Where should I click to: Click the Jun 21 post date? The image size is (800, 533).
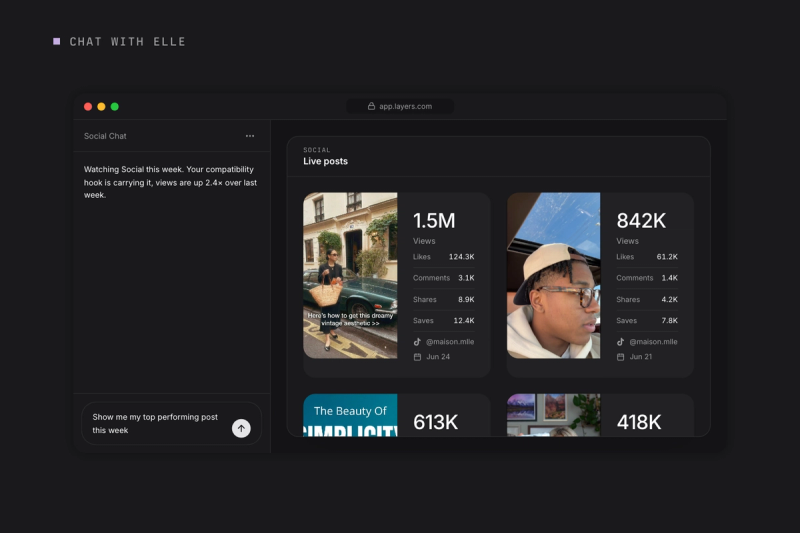click(641, 357)
